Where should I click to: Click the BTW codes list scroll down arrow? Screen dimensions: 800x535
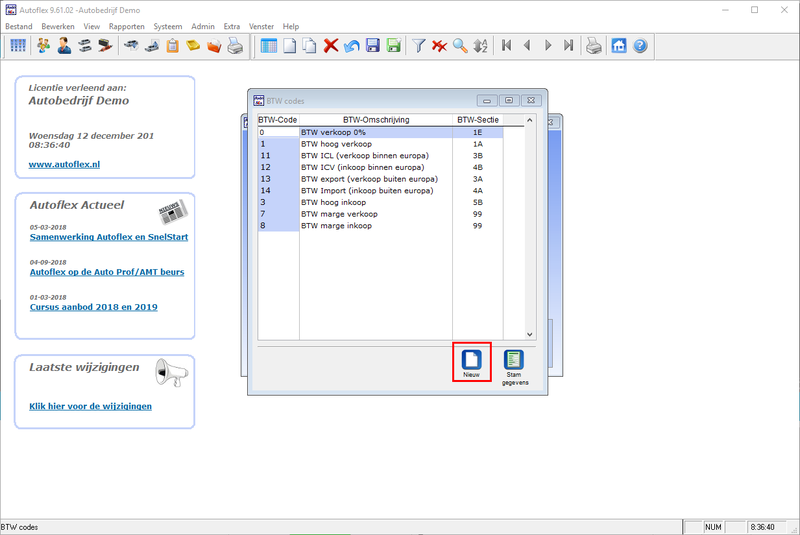click(530, 335)
